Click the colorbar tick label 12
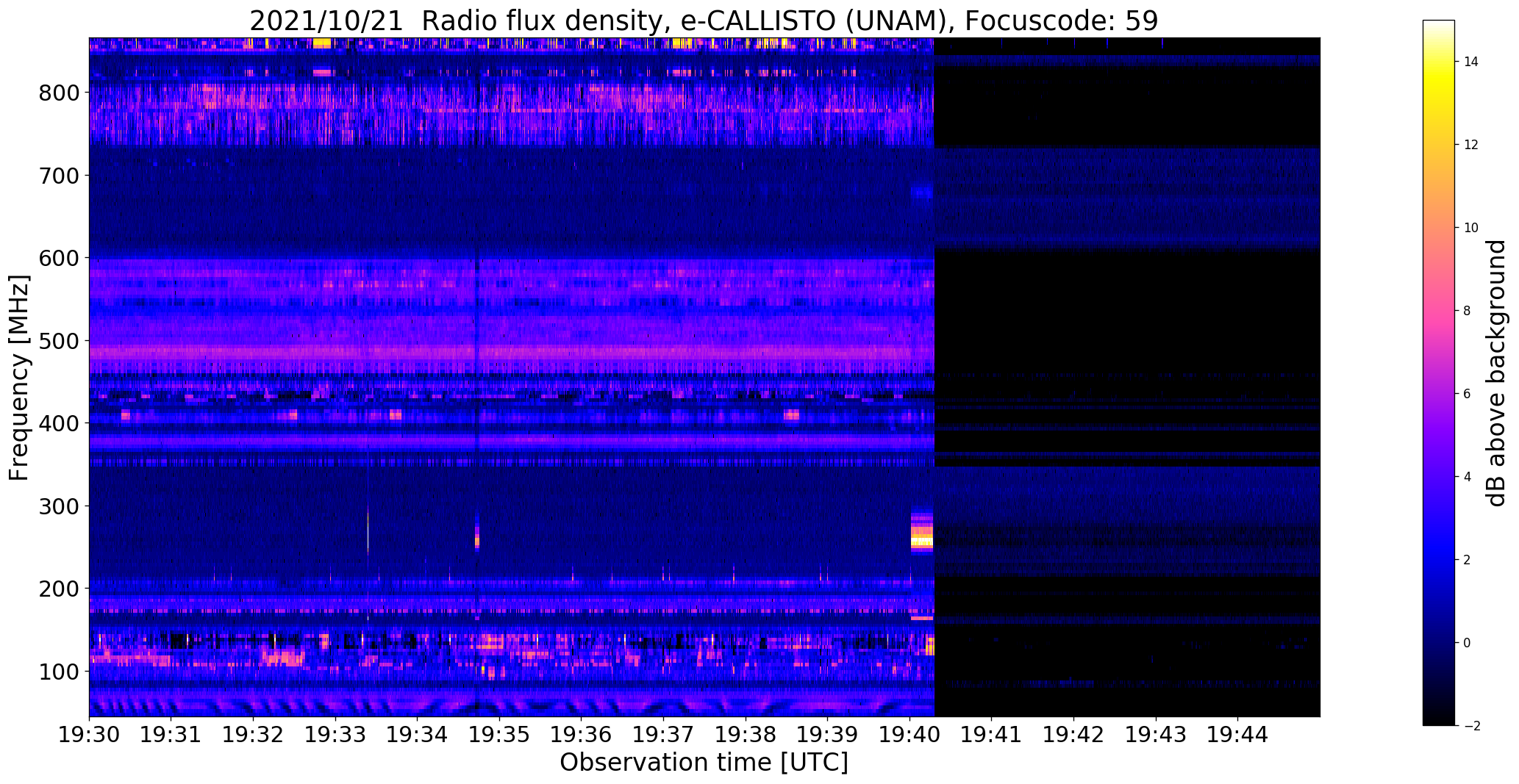The width and height of the screenshot is (1519, 784). [x=1471, y=145]
